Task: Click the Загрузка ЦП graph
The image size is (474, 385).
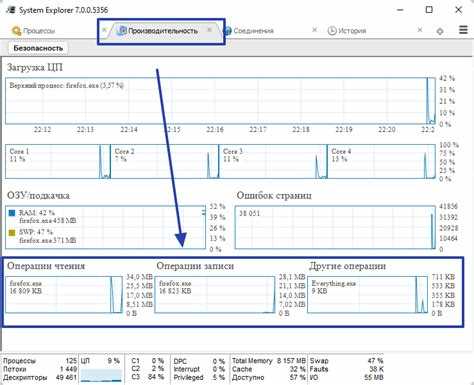Action: click(220, 101)
